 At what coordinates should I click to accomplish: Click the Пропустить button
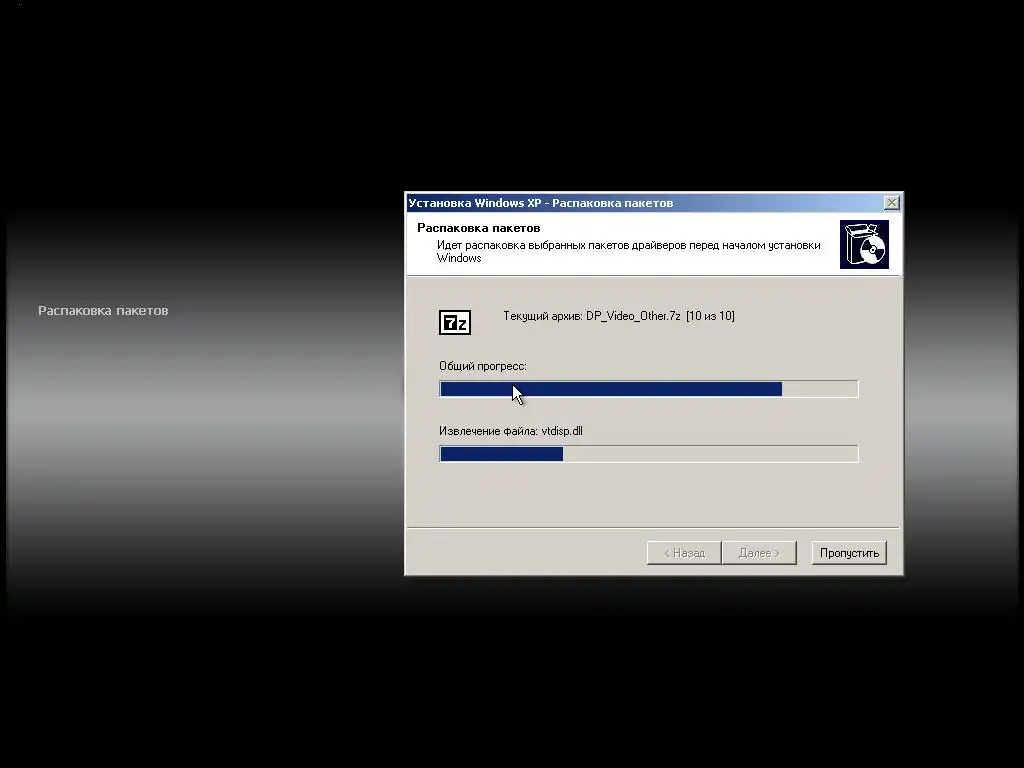pos(849,553)
